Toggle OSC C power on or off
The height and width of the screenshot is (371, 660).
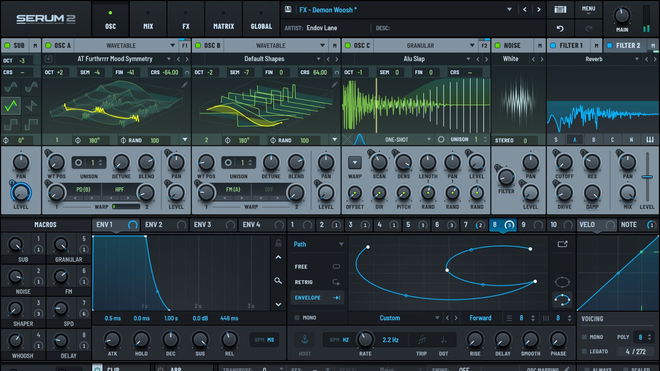(x=348, y=45)
